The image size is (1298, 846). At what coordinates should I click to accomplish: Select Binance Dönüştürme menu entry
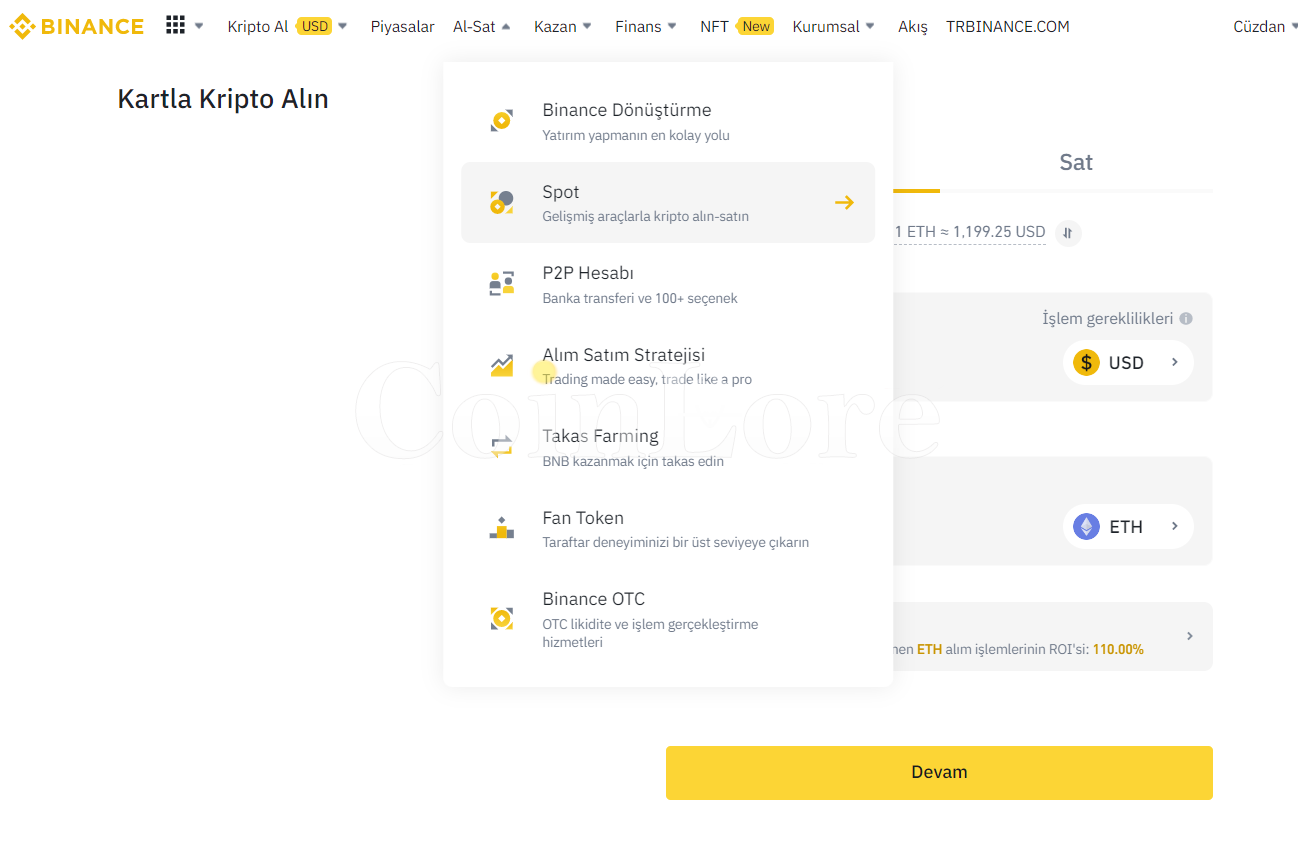[668, 121]
